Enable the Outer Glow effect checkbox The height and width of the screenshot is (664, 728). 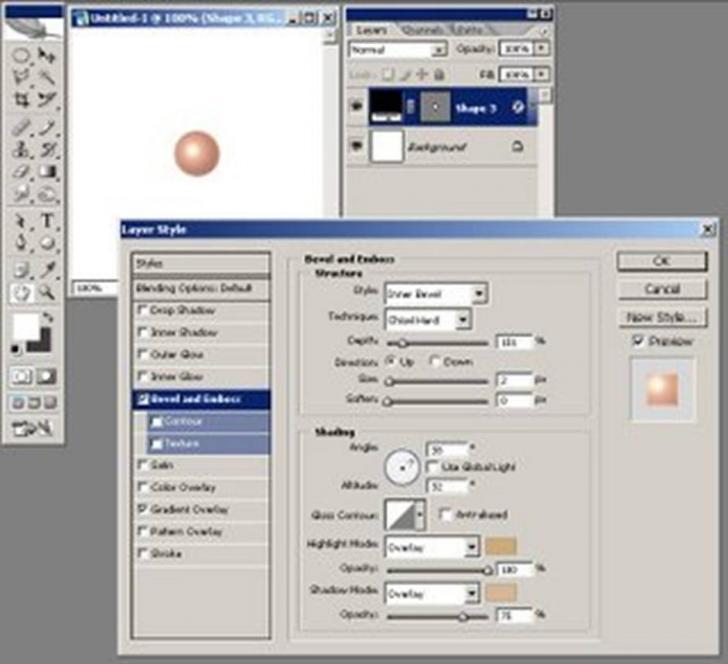[x=143, y=354]
